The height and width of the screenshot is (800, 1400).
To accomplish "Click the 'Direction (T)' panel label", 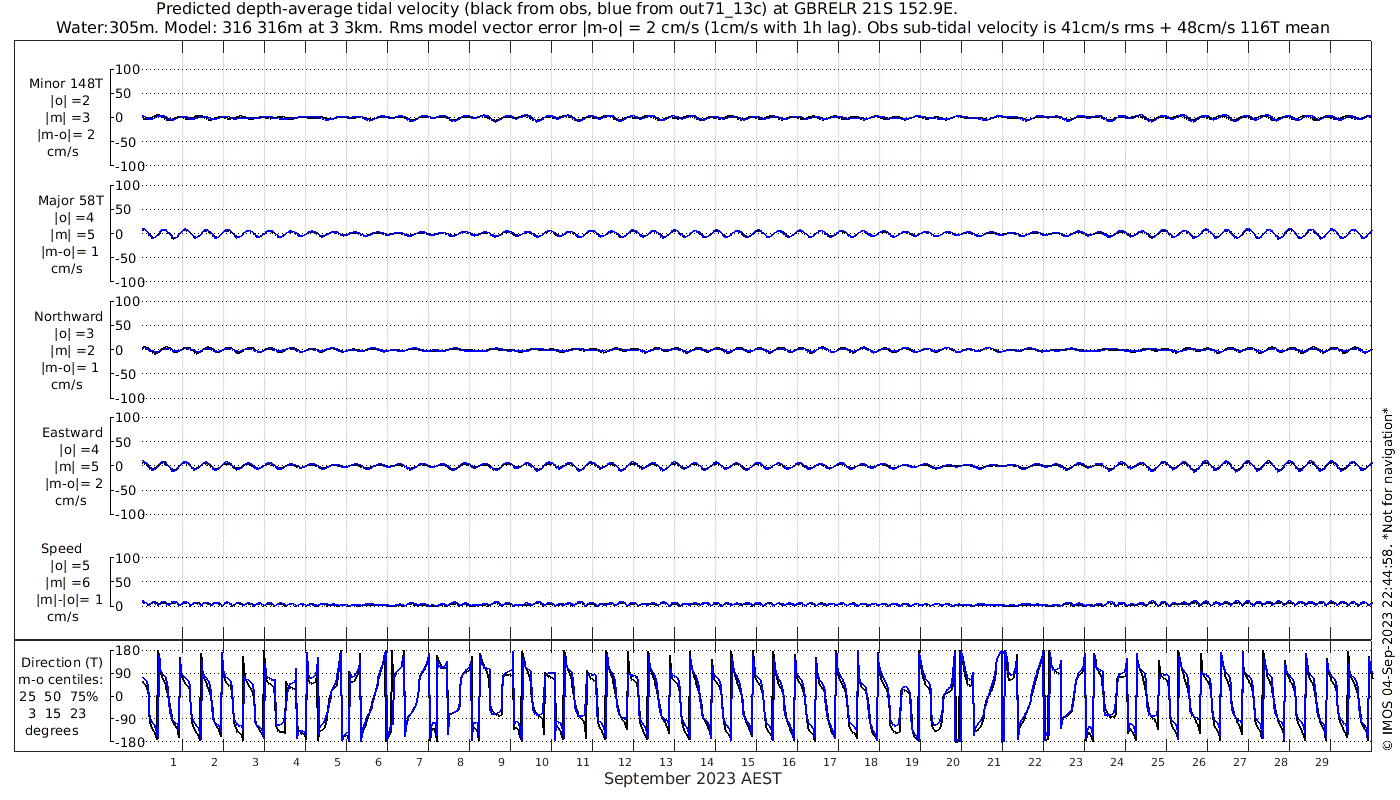I will 62,662.
